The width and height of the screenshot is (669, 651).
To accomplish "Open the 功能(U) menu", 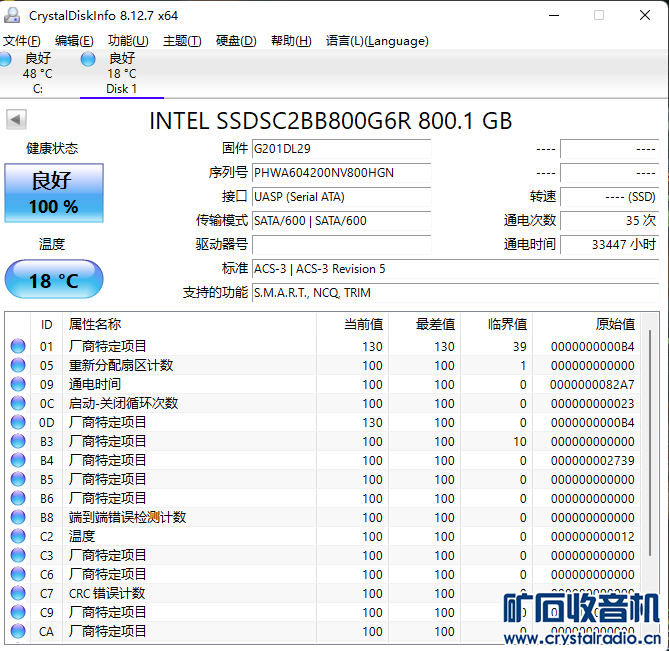I will pos(128,41).
